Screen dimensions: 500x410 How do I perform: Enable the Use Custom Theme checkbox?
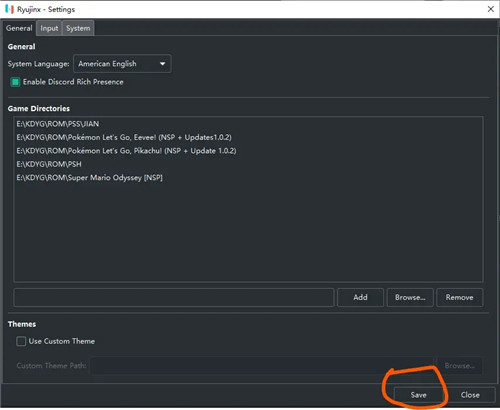pos(21,341)
